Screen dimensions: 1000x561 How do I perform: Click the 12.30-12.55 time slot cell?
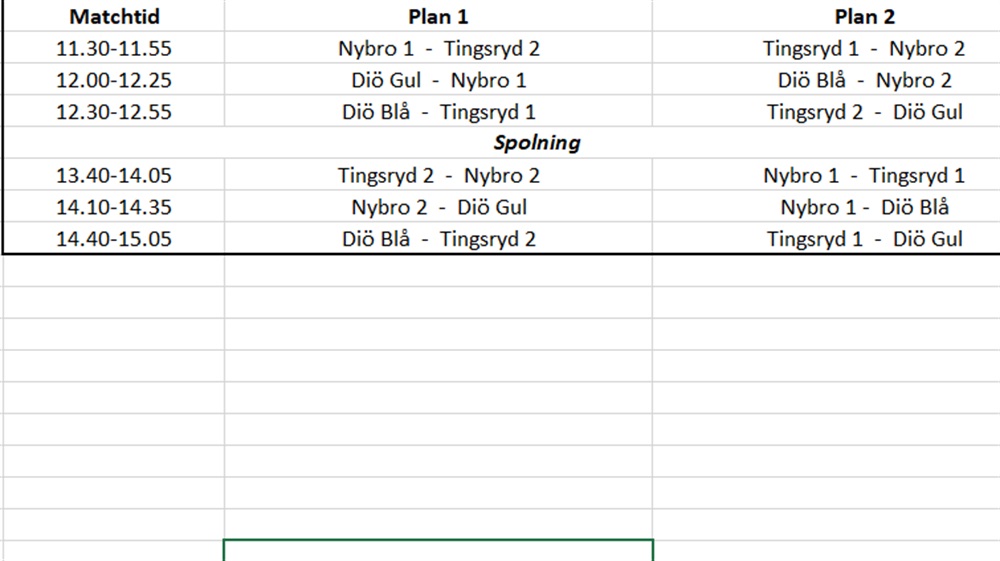[114, 112]
